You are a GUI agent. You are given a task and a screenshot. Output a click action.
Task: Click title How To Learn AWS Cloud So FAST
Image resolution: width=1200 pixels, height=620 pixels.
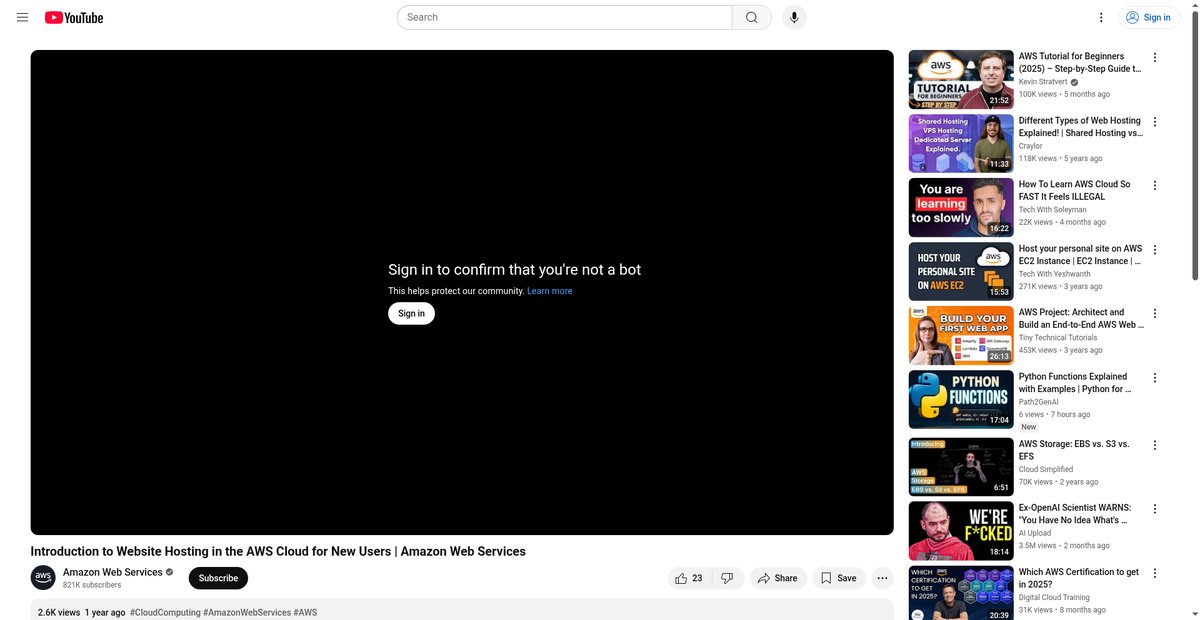tap(1075, 191)
